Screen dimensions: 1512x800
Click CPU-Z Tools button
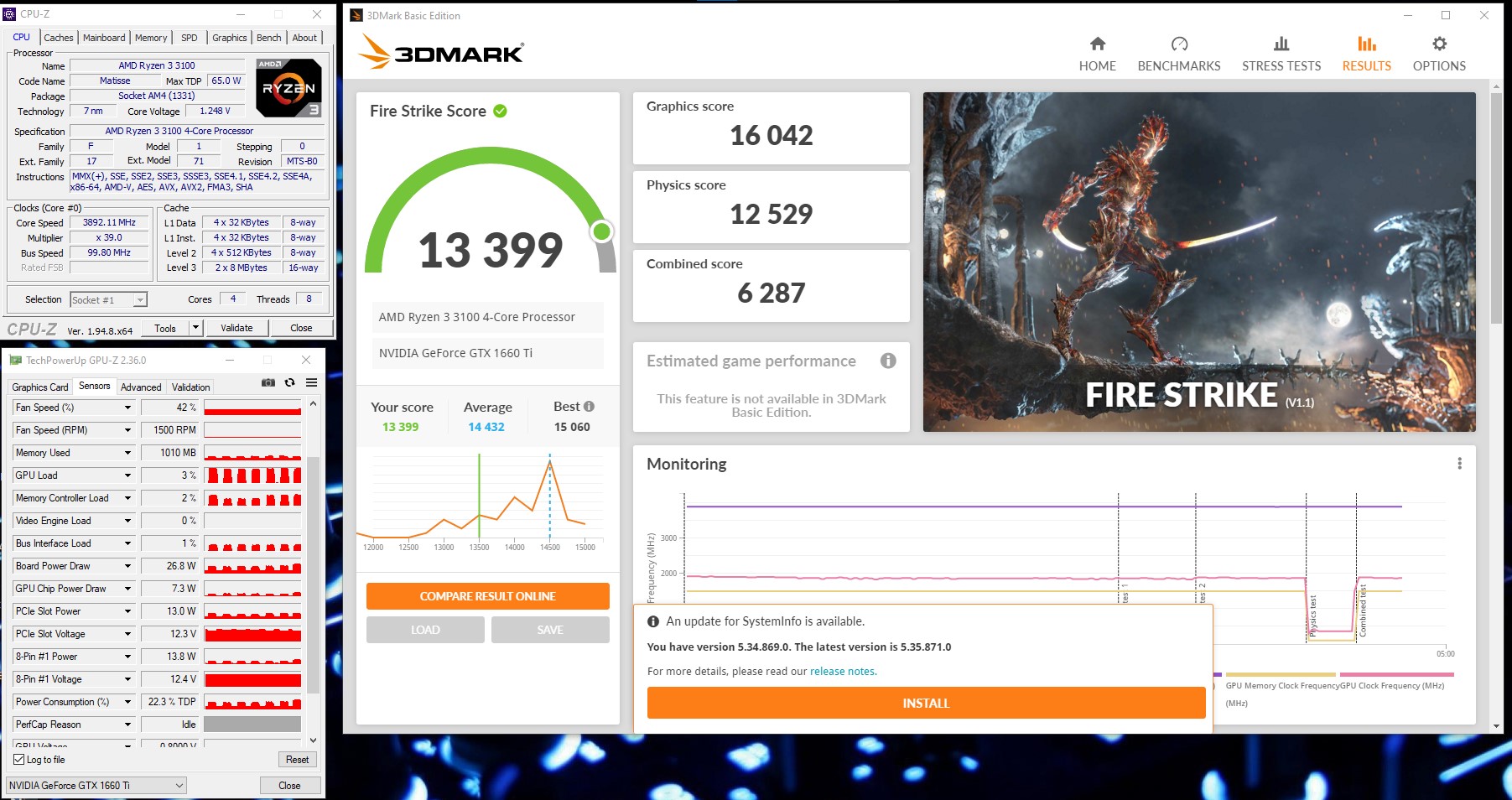click(165, 328)
